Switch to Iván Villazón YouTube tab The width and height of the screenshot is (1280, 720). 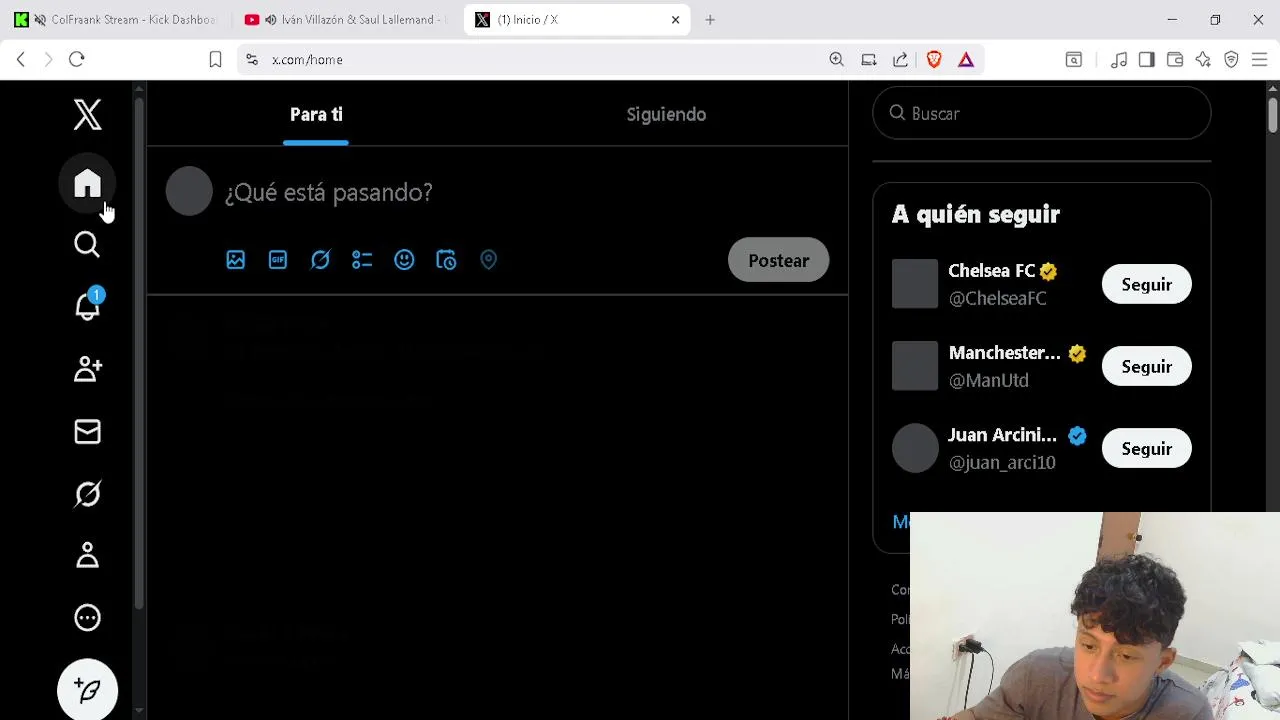pos(346,19)
